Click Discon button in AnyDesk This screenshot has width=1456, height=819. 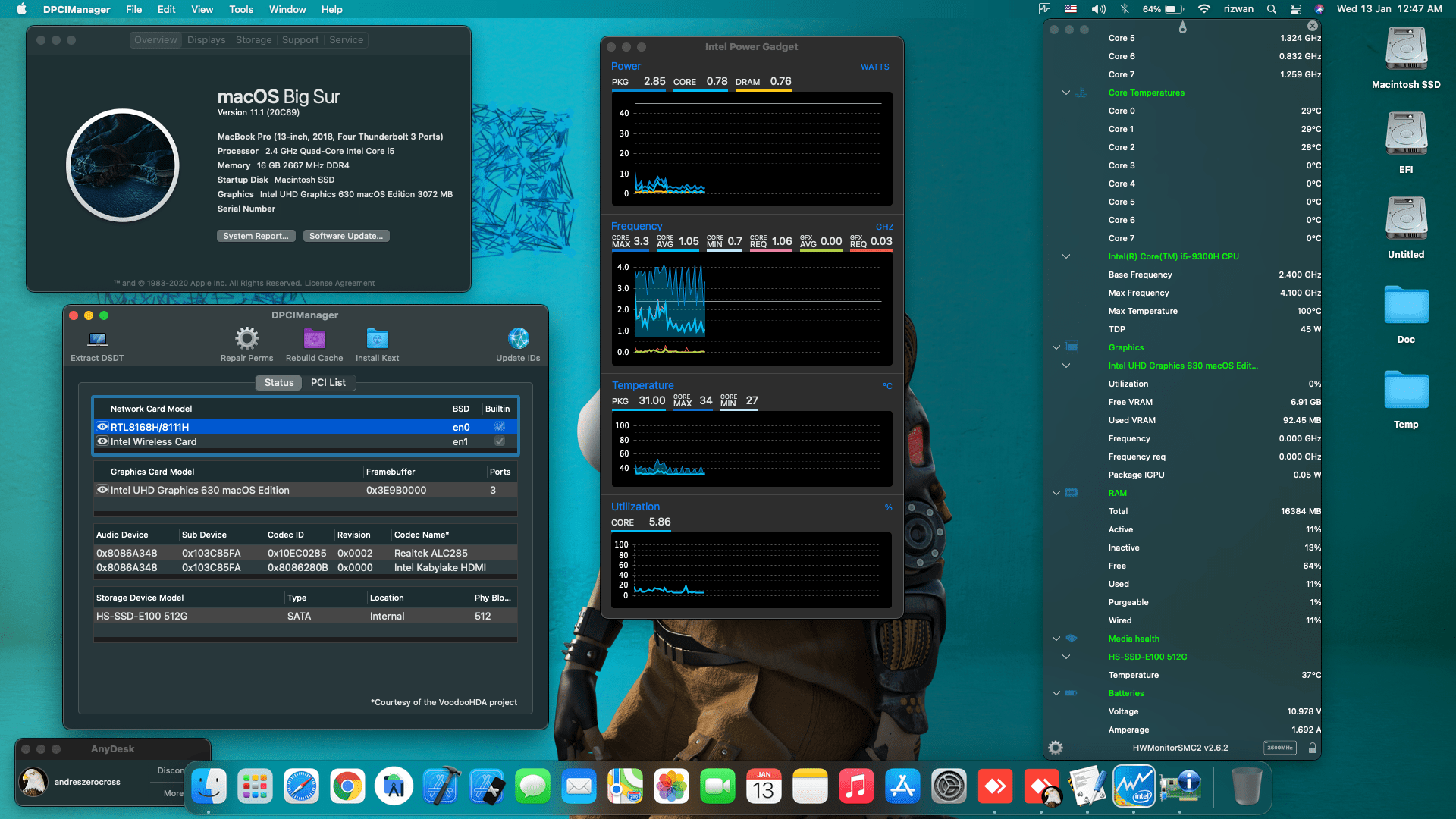click(x=171, y=770)
